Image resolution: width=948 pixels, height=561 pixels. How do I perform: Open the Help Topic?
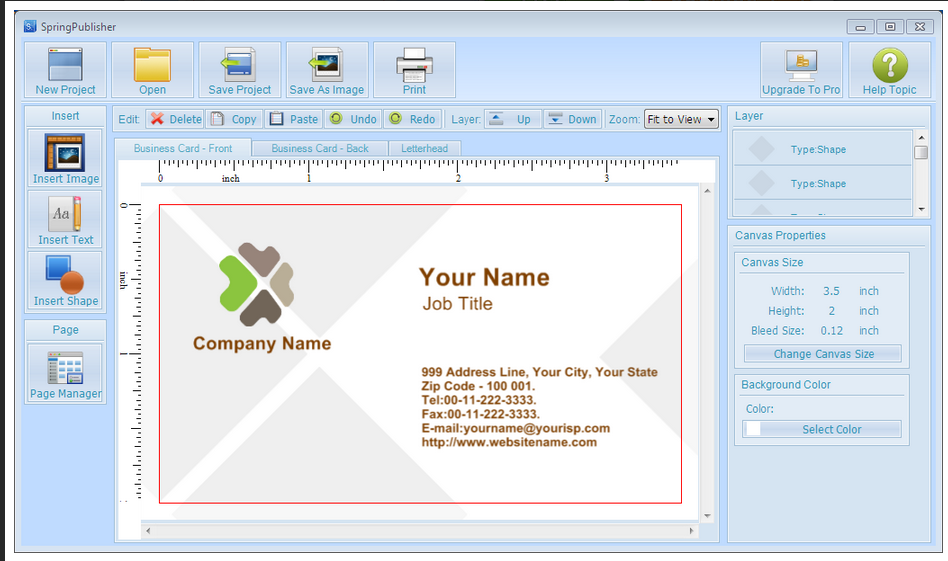[x=889, y=70]
